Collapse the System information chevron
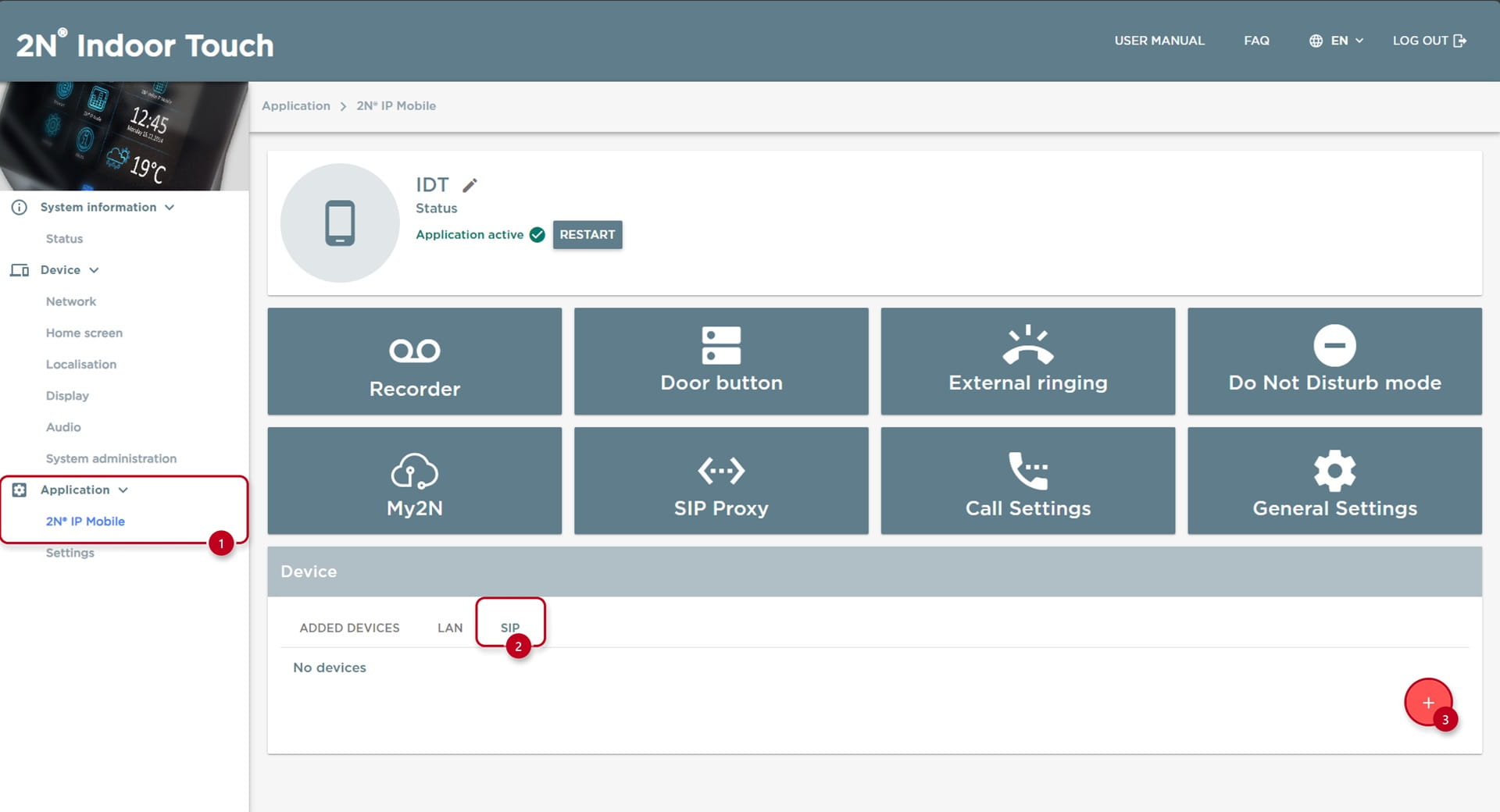This screenshot has width=1500, height=812. click(x=170, y=207)
